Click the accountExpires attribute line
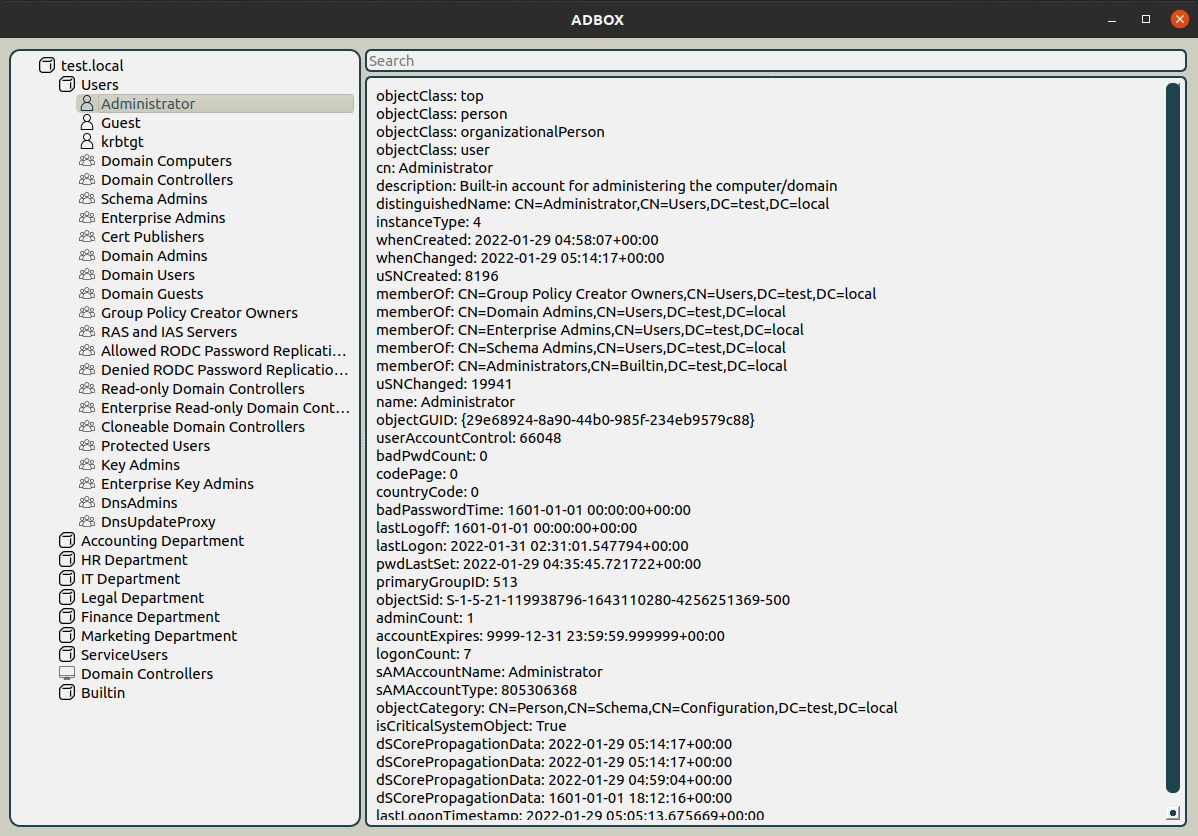 (x=550, y=636)
